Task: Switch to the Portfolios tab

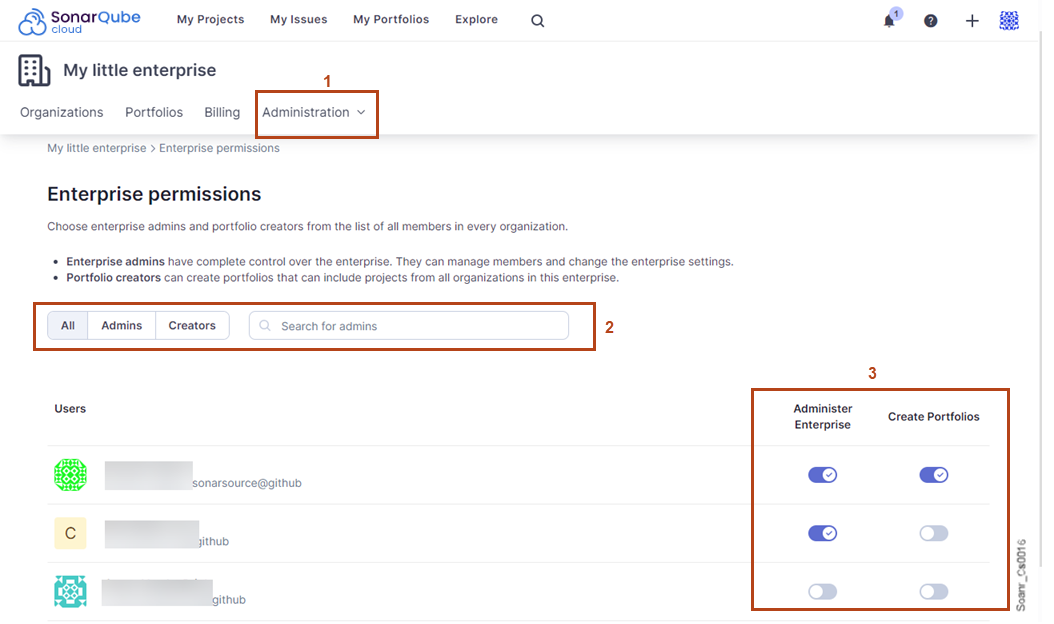Action: (154, 113)
